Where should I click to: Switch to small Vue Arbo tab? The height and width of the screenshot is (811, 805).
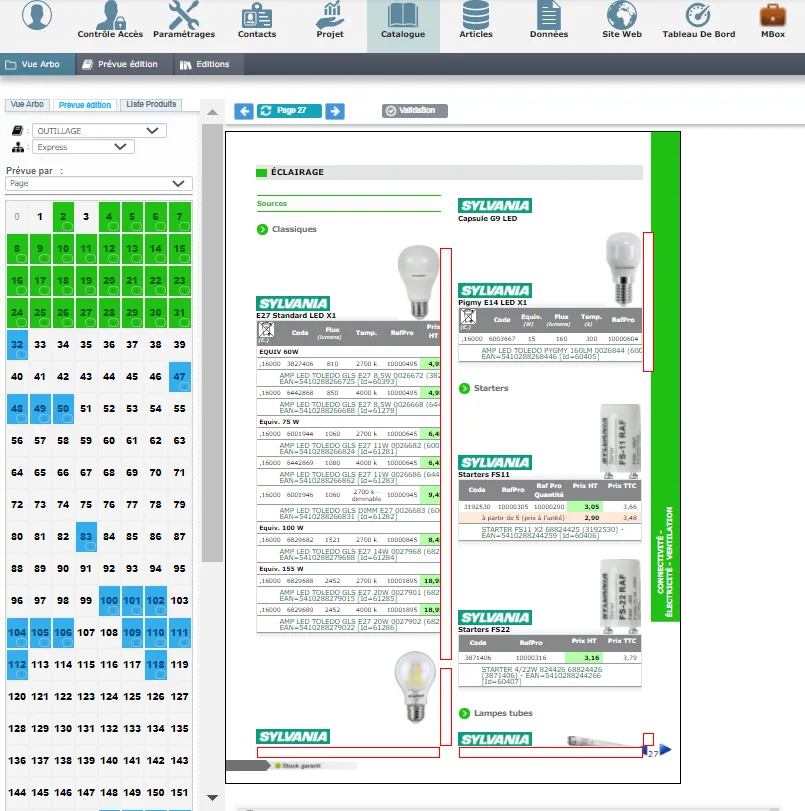[x=27, y=104]
